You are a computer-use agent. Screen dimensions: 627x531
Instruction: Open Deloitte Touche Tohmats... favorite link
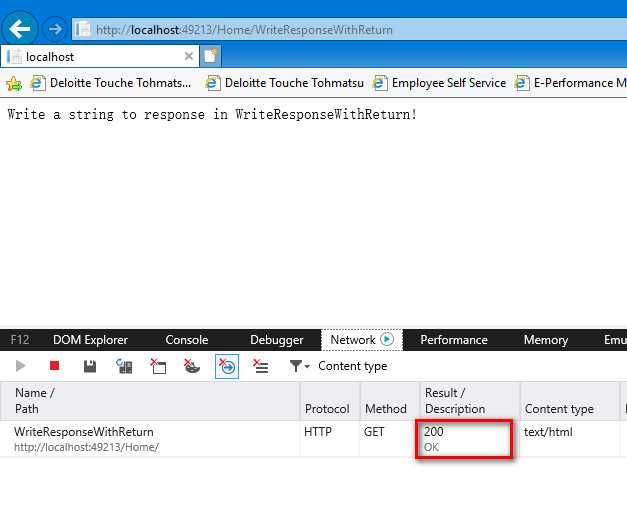pyautogui.click(x=111, y=83)
